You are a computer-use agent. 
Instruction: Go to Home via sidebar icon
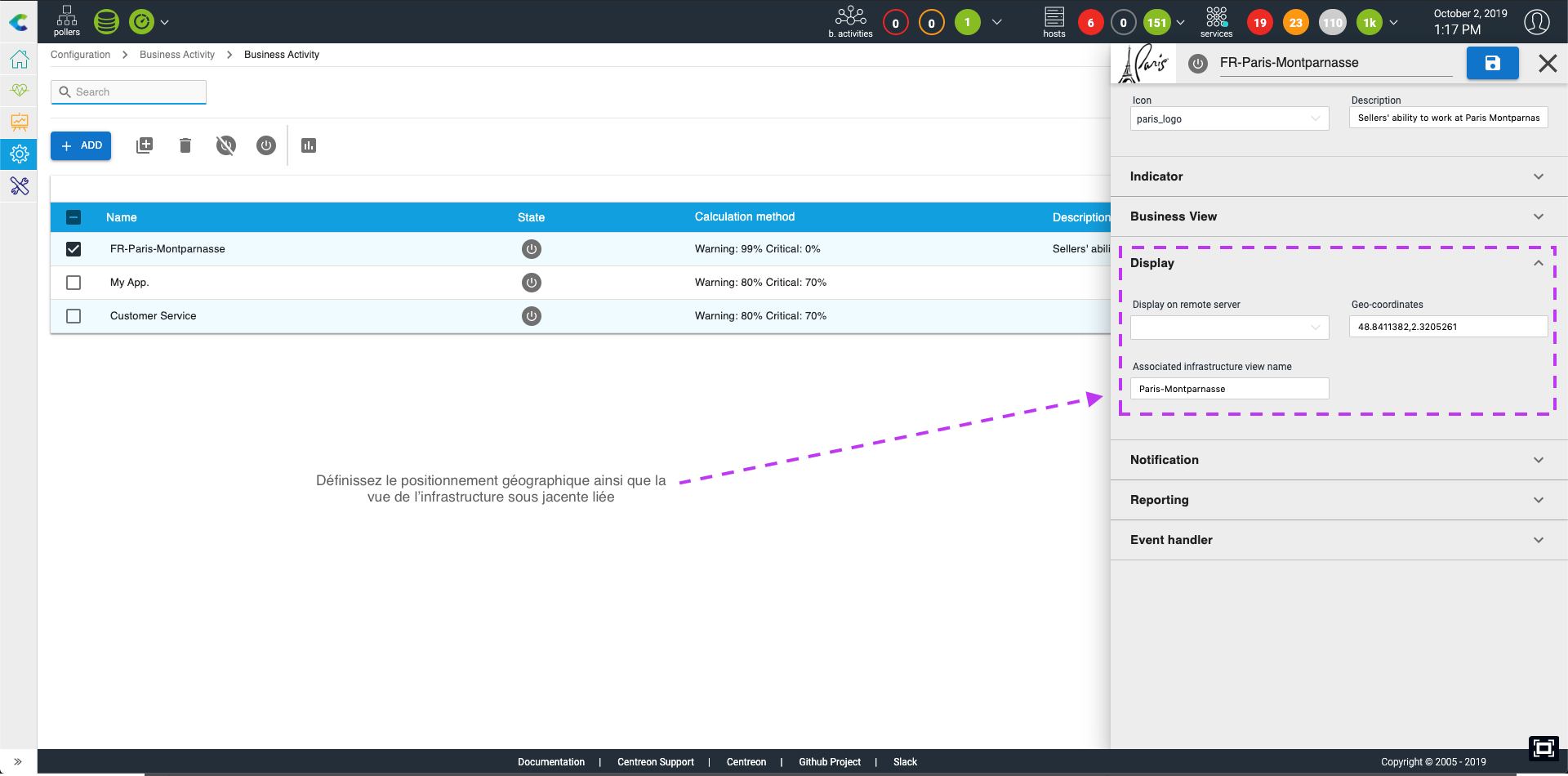point(20,60)
